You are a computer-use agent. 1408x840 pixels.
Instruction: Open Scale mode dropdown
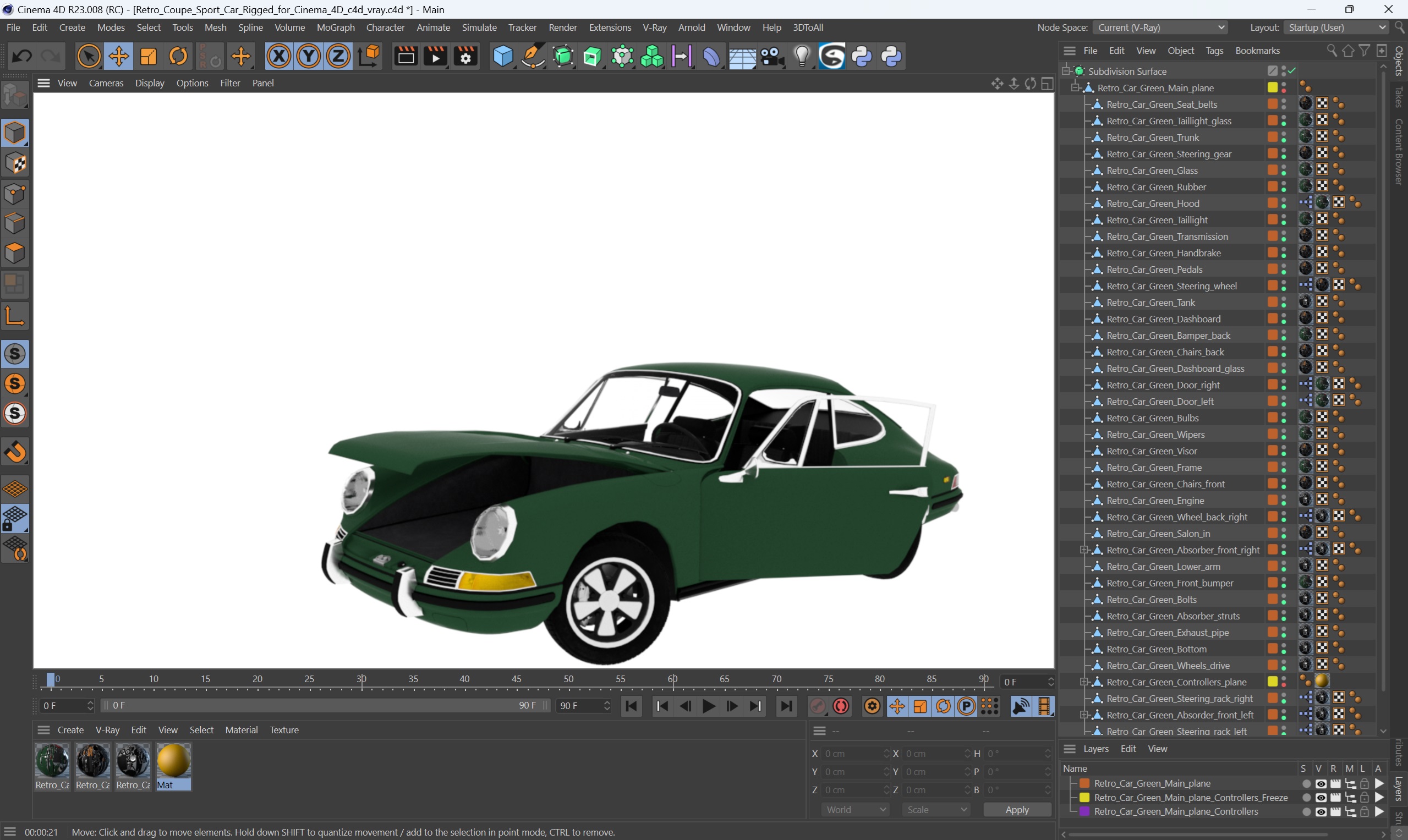coord(936,810)
